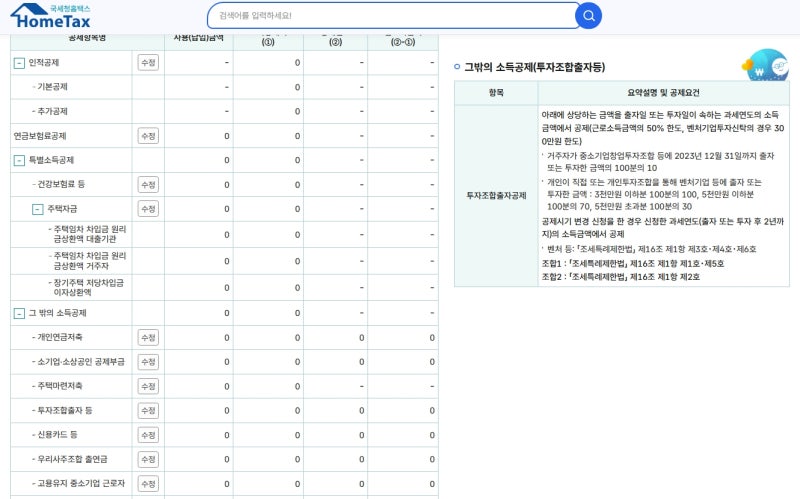The height and width of the screenshot is (499, 800).
Task: Select the 우리사주조합 출연금 row label
Action: coord(72,459)
